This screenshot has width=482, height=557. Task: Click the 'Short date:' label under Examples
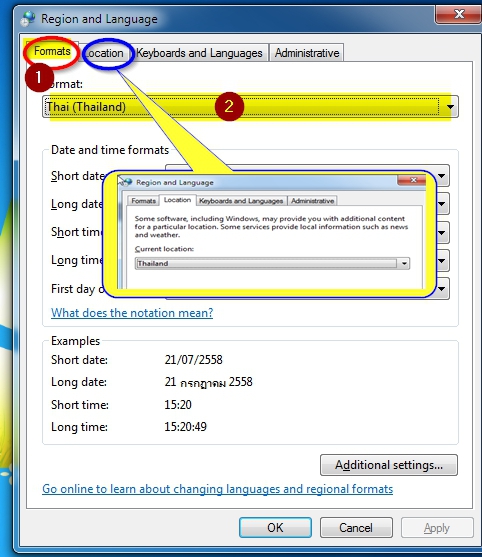pos(79,360)
